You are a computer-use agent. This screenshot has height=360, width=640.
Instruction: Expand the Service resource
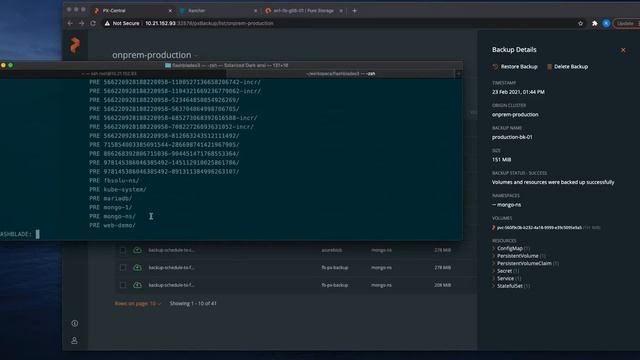click(x=493, y=278)
